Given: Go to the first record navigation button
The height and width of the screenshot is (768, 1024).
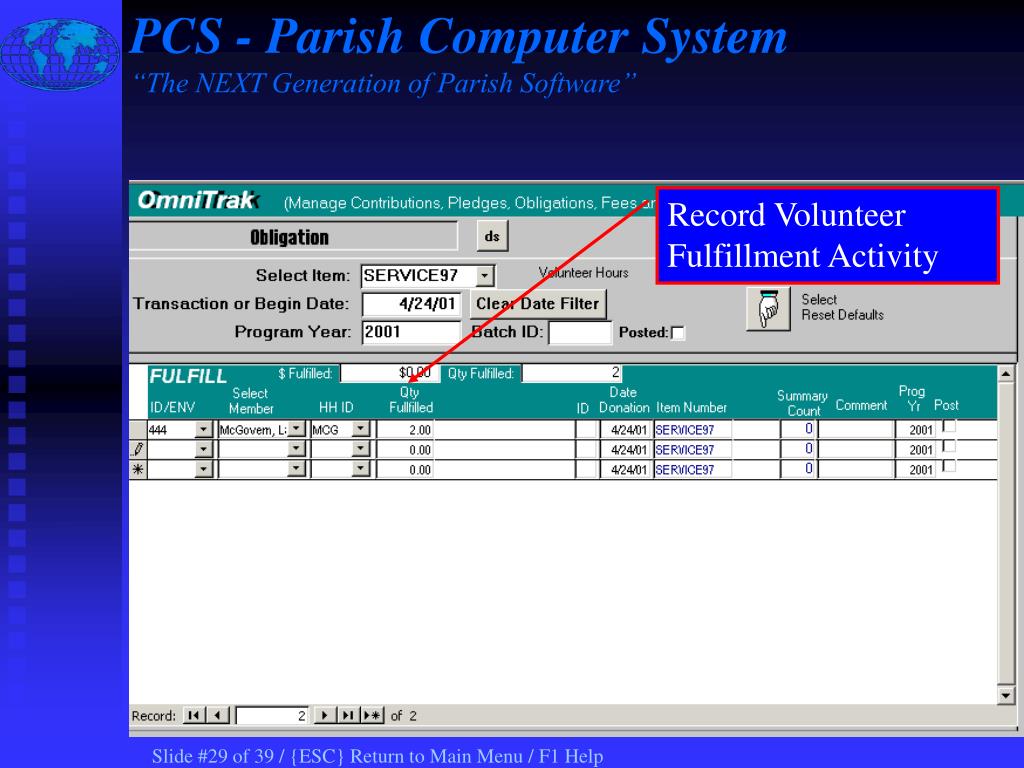Looking at the screenshot, I should (193, 715).
